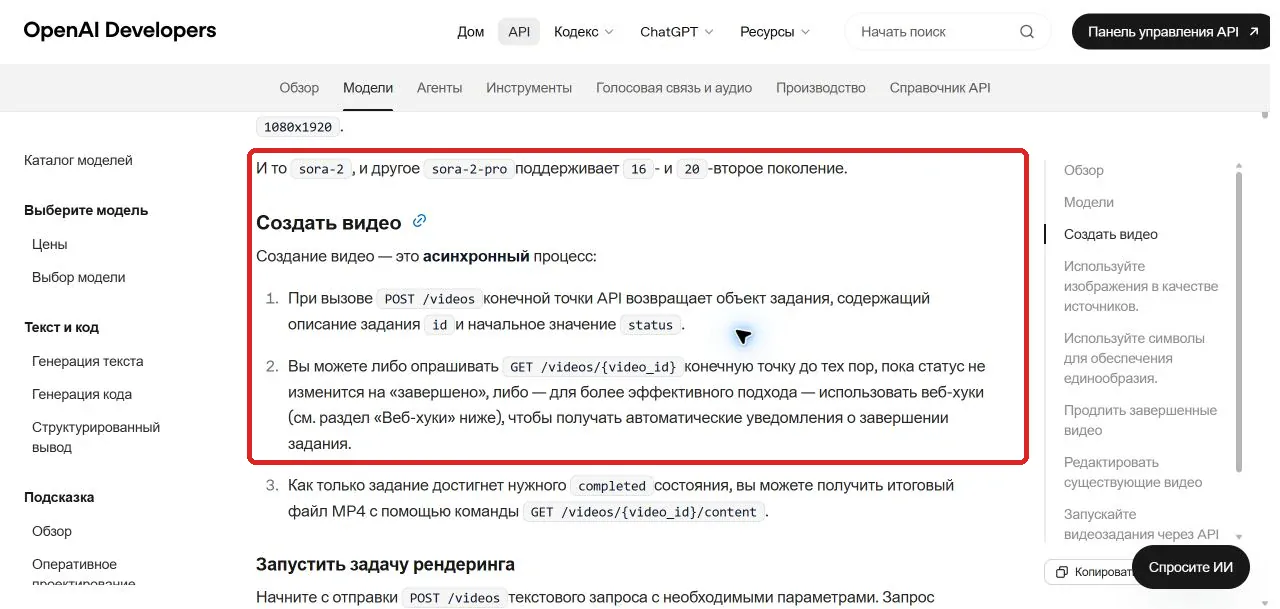Switch to the Модели tab
Image resolution: width=1280 pixels, height=609 pixels.
(368, 88)
